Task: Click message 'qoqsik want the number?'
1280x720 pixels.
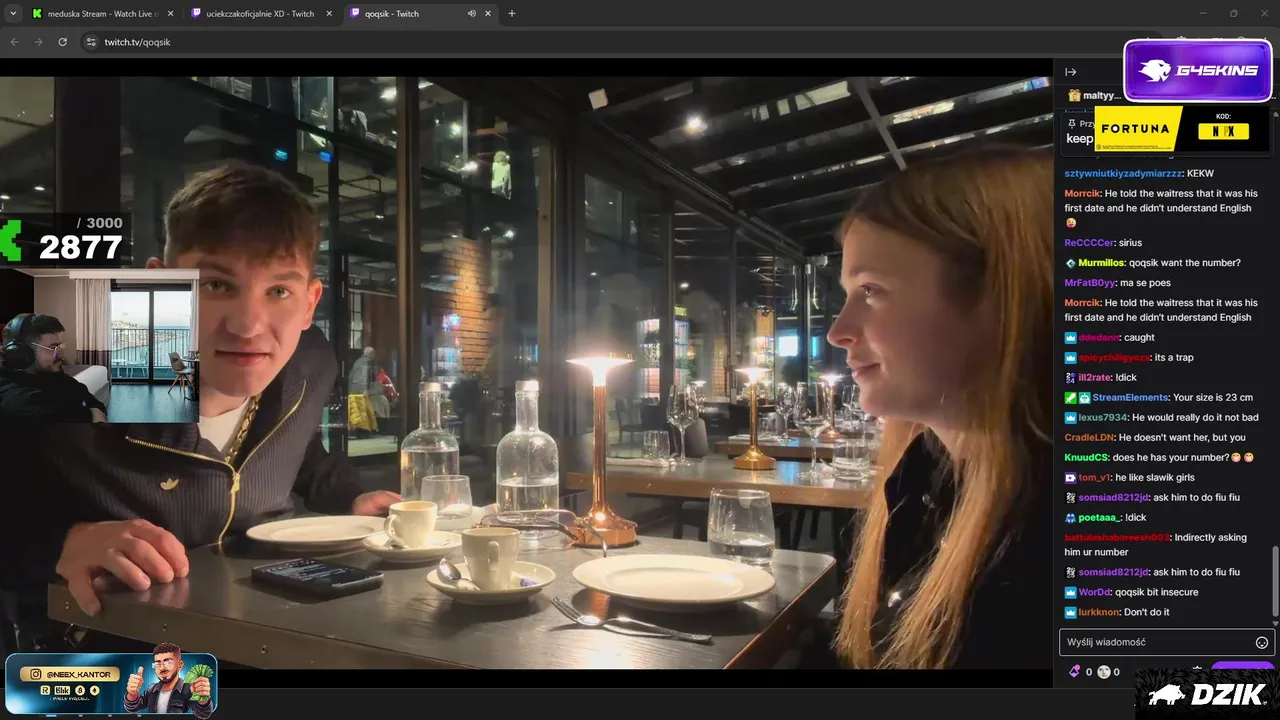Action: click(1185, 263)
